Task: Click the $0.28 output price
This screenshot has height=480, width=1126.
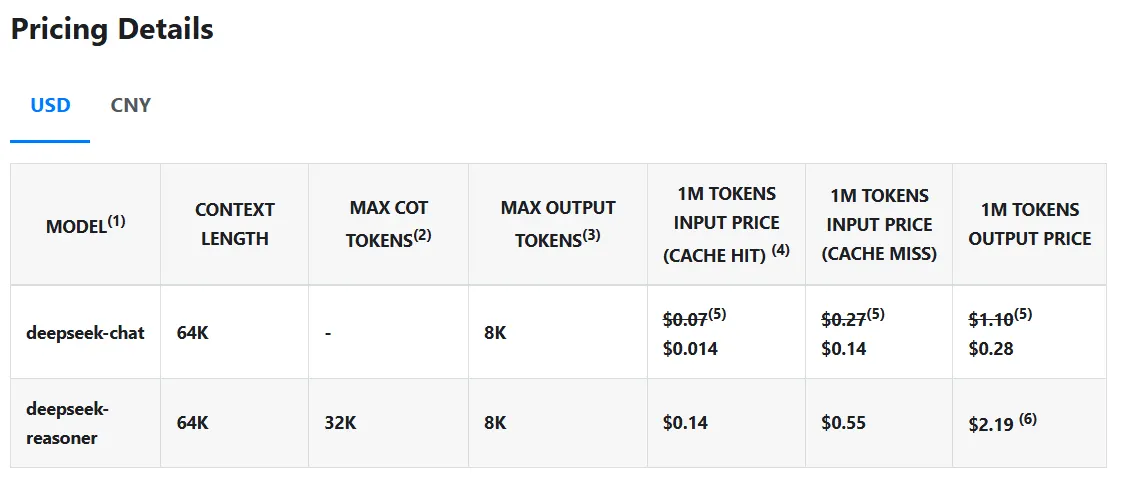Action: (991, 349)
